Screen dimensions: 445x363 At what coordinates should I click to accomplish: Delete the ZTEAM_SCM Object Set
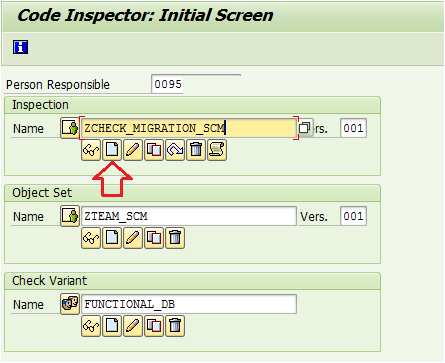coord(175,238)
